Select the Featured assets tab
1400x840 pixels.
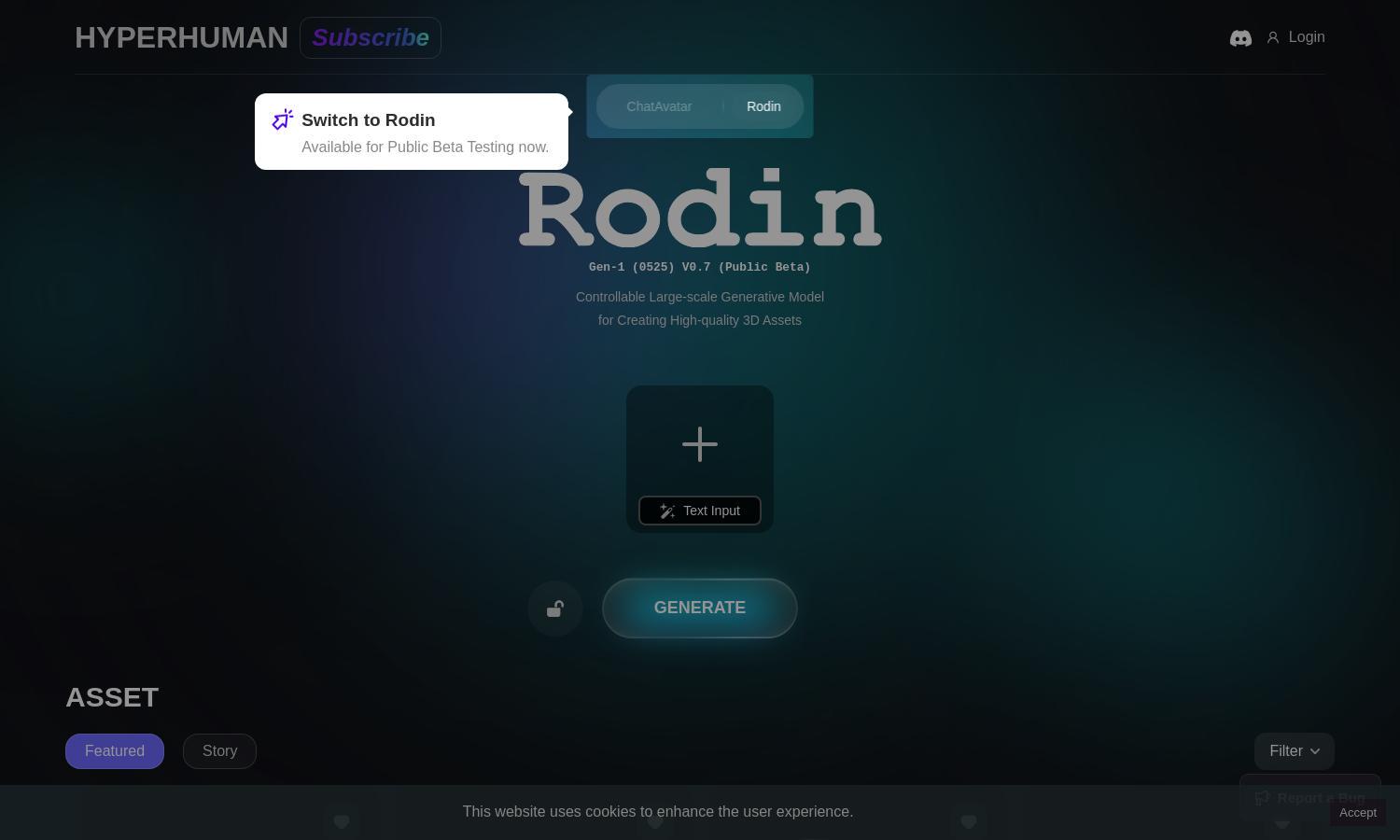coord(115,751)
